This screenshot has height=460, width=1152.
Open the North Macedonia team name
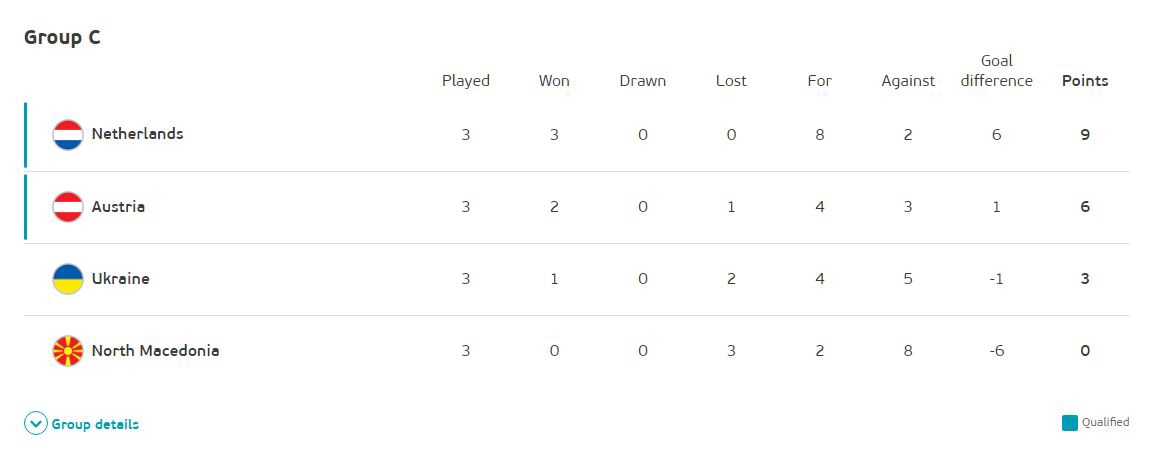(x=155, y=351)
